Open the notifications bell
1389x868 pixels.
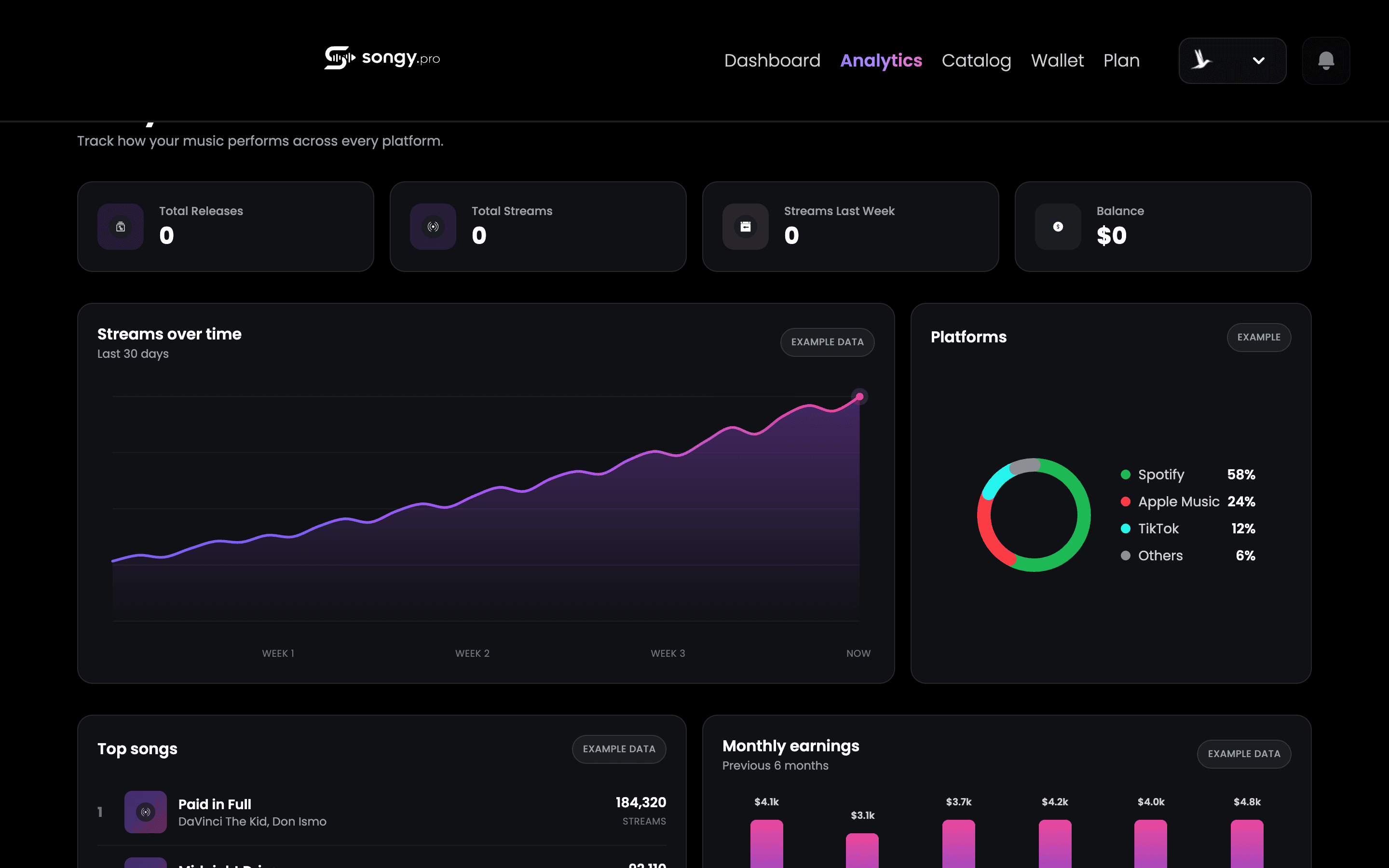pyautogui.click(x=1326, y=61)
